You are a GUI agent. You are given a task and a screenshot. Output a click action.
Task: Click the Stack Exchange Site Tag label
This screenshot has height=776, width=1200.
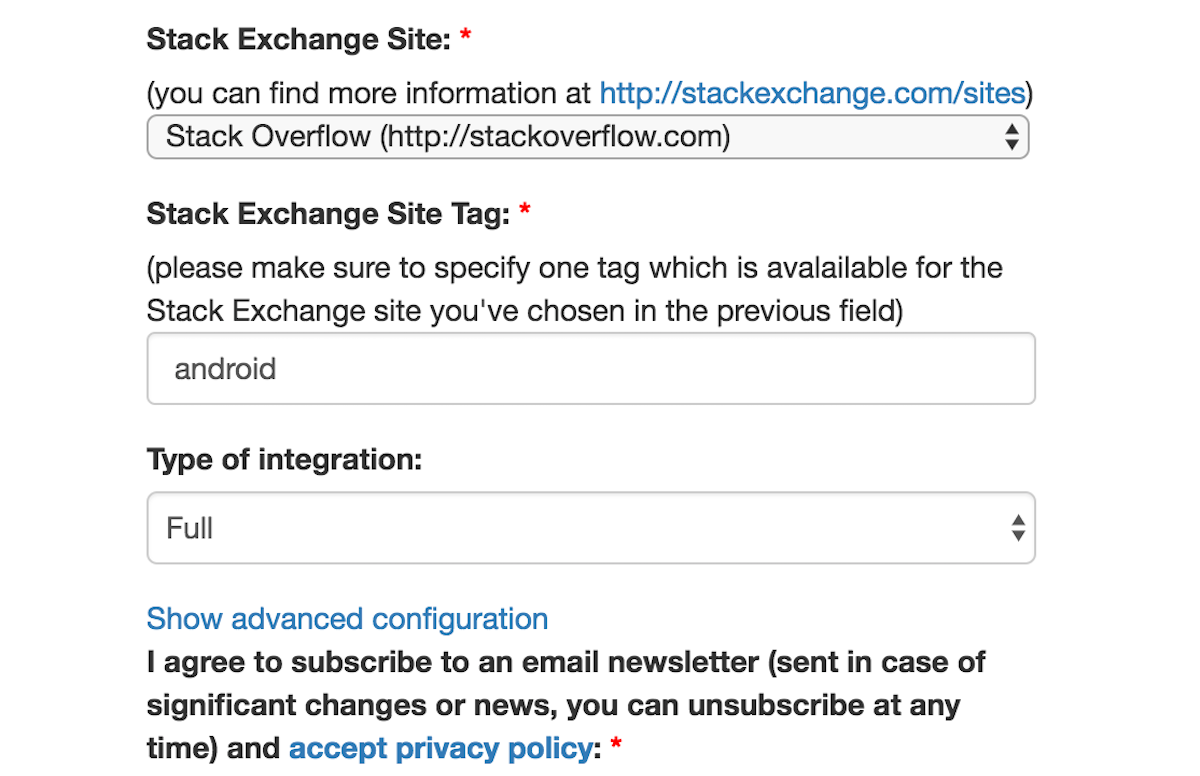pyautogui.click(x=329, y=213)
